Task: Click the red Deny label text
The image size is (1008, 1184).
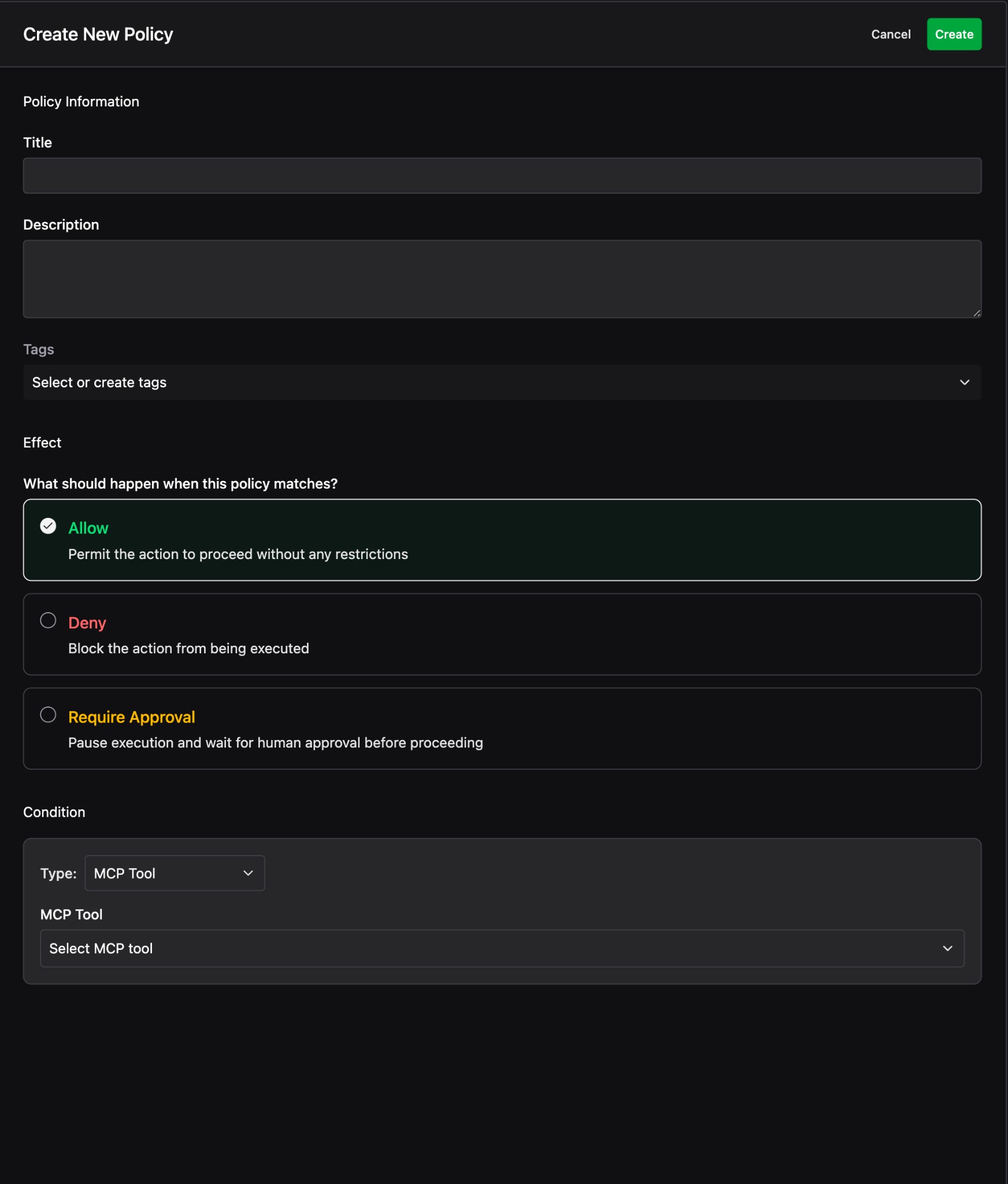Action: pos(87,623)
